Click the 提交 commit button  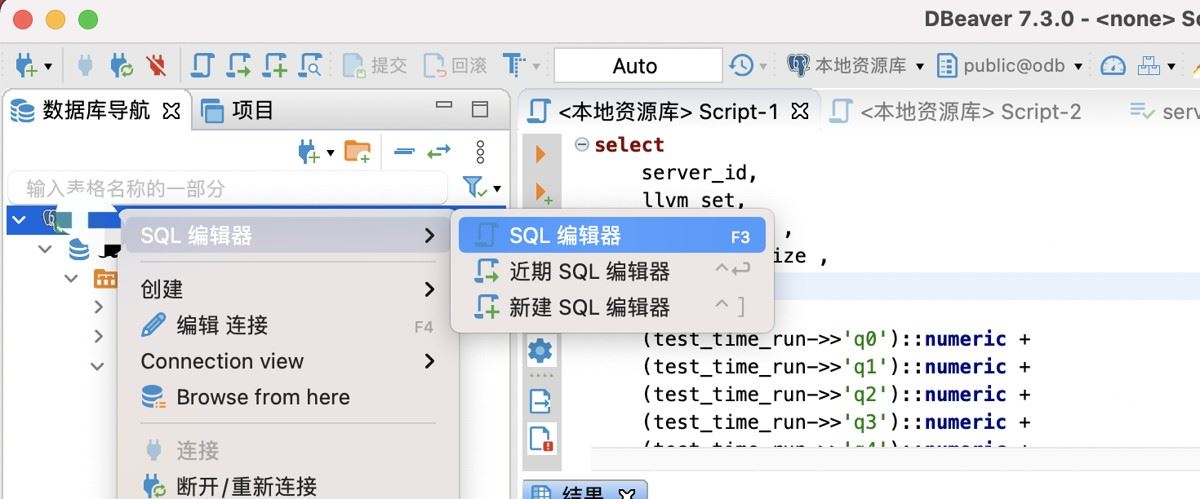[375, 66]
